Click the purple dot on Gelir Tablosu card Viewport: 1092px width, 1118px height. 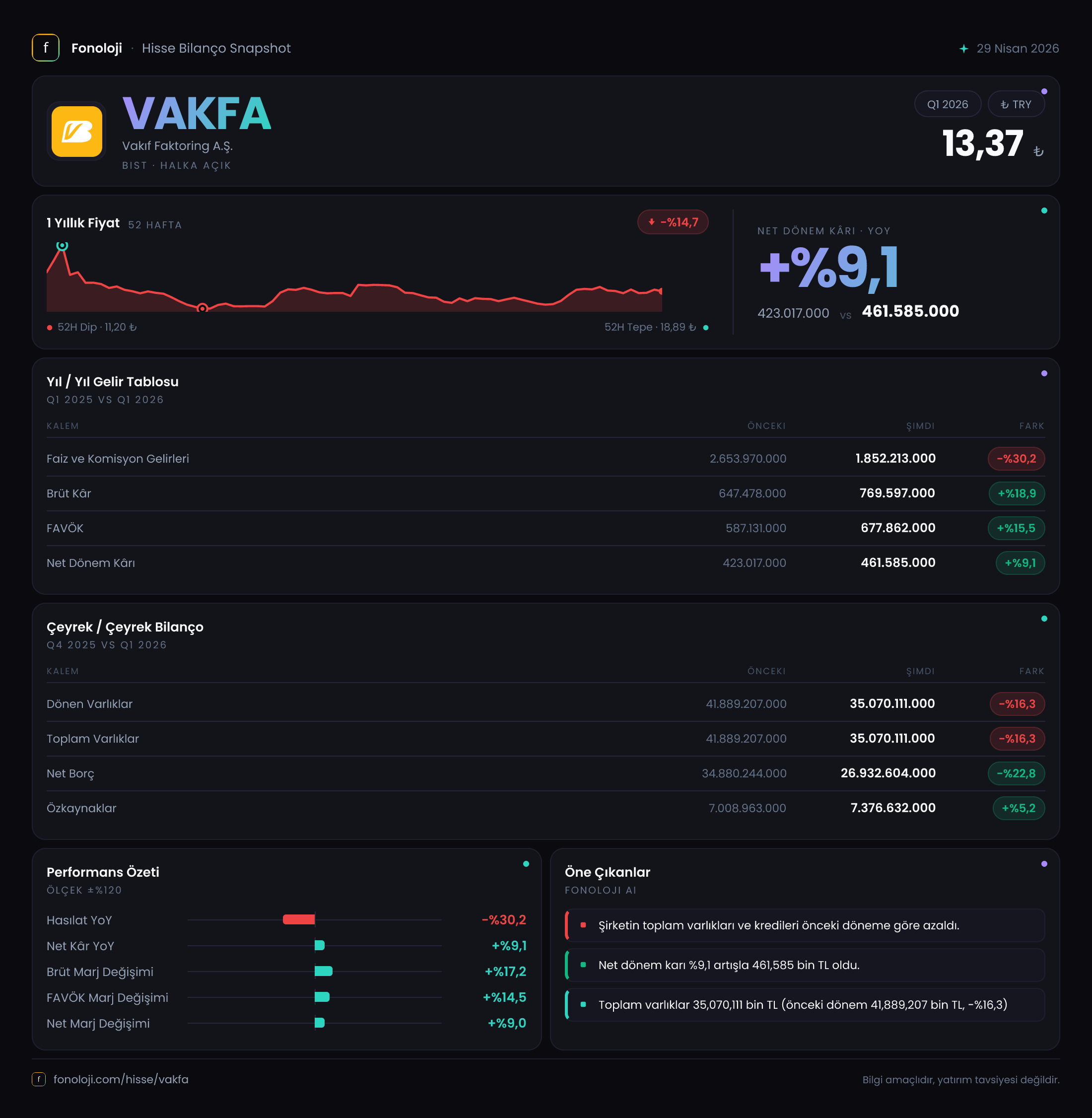1044,373
